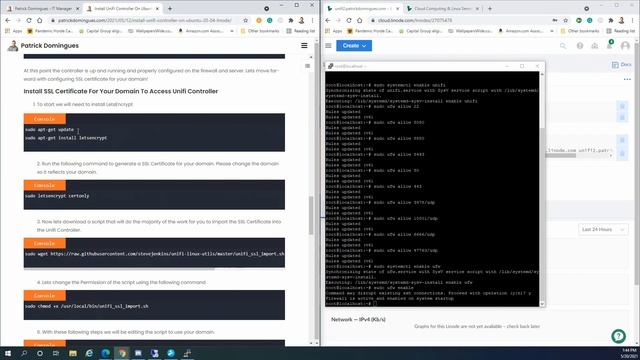
Task: Reload the Linode page in right browser
Action: click(x=349, y=20)
